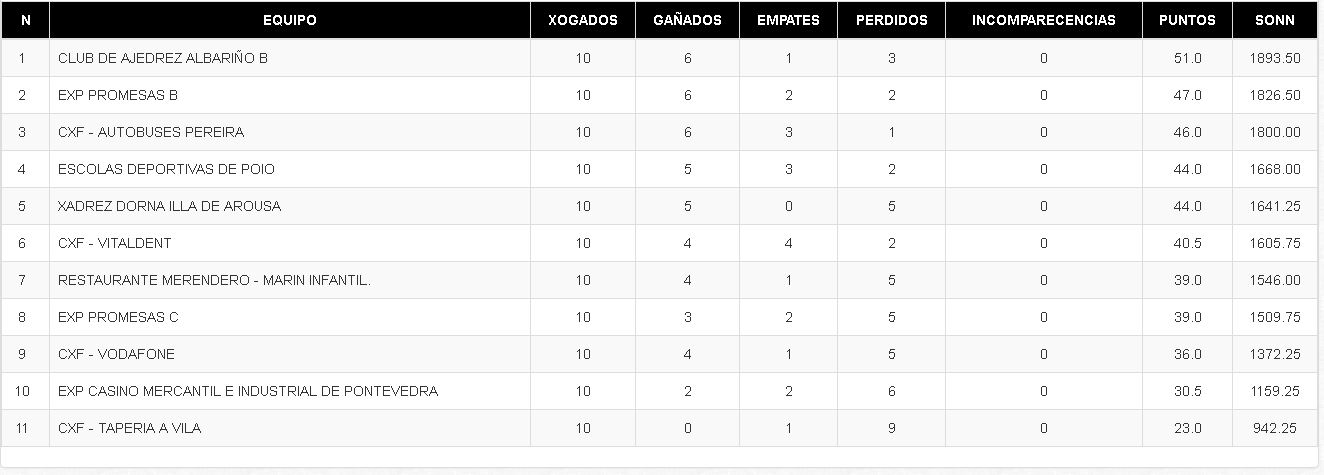Image resolution: width=1324 pixels, height=475 pixels.
Task: Select RESTAURANTE MERENDERO - MARIN INFANTIL row
Action: (x=659, y=280)
